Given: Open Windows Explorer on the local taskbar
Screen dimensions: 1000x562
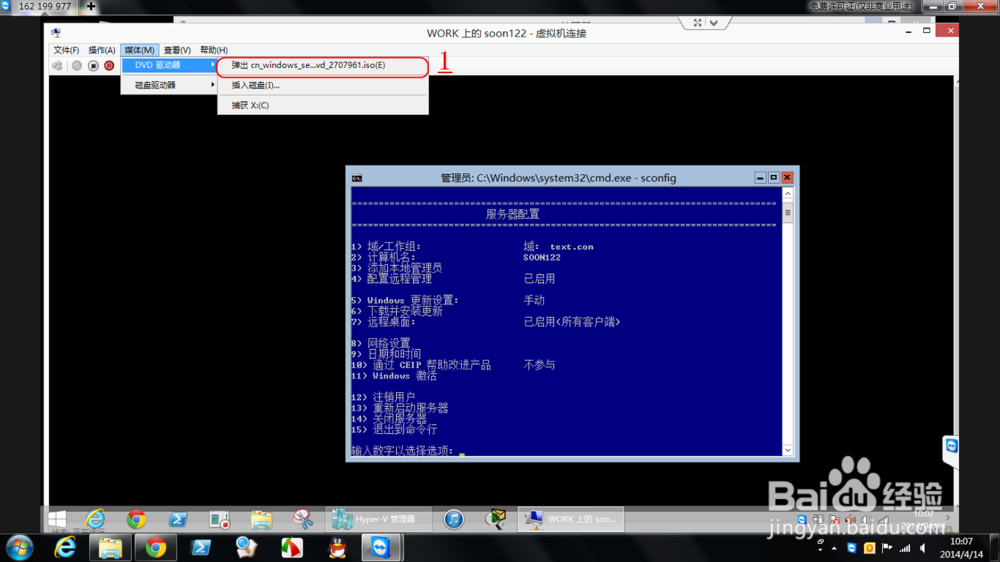Looking at the screenshot, I should coord(110,548).
